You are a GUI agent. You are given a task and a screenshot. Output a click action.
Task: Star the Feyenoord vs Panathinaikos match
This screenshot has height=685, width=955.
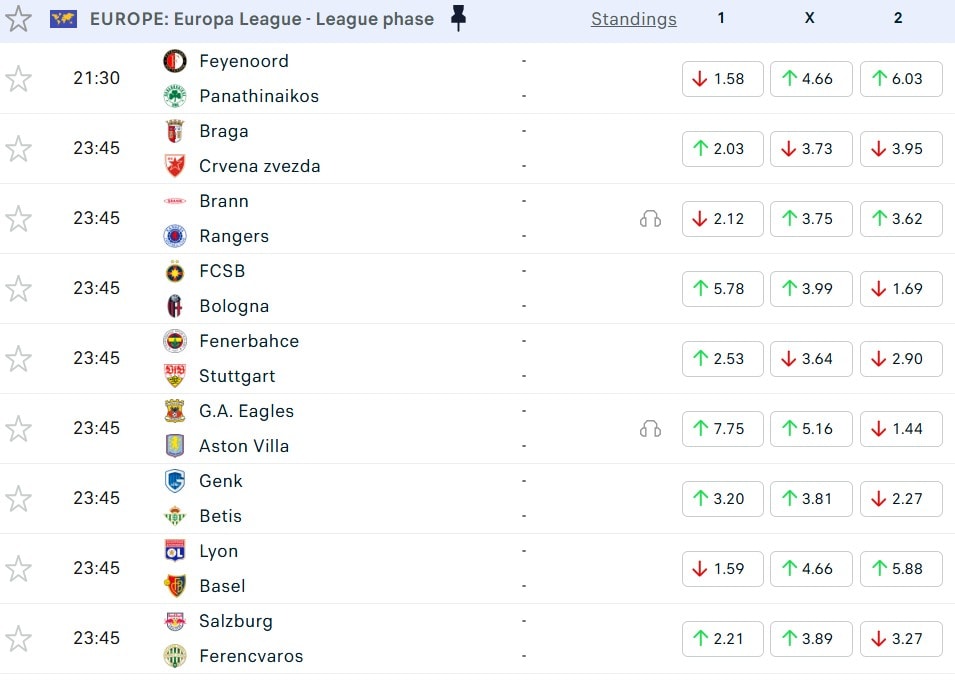[18, 79]
